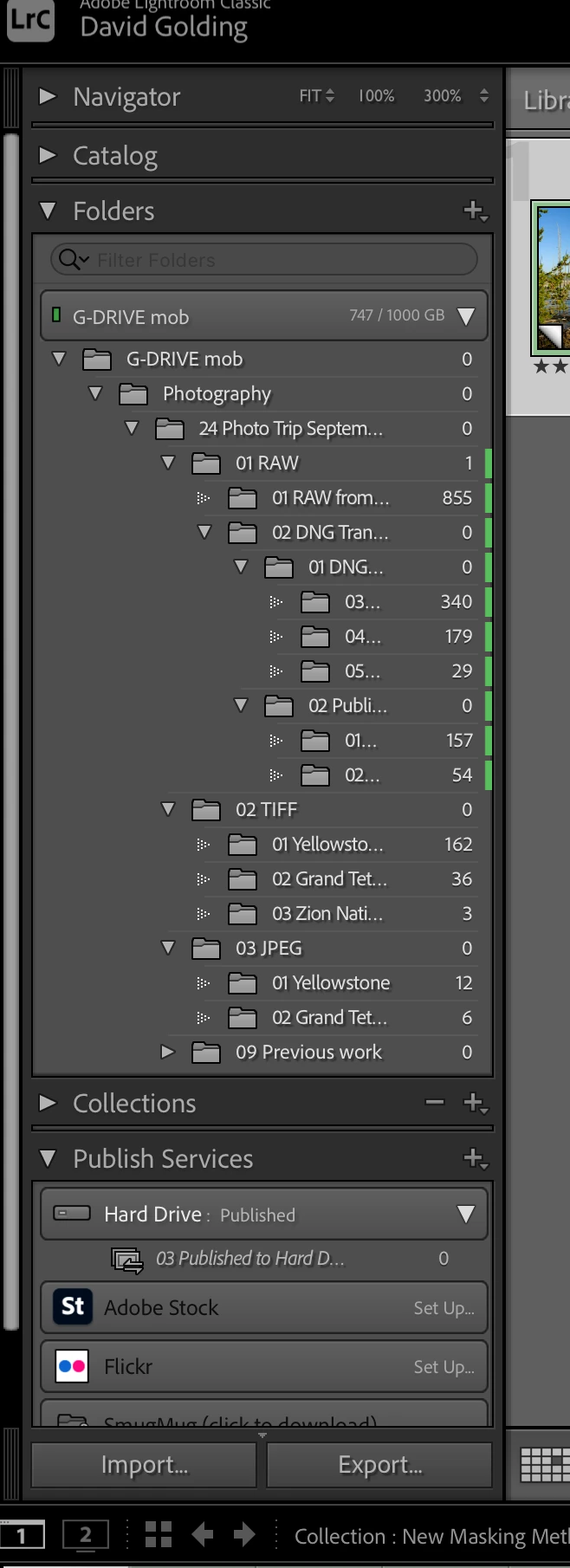The image size is (570, 1568).
Task: Click the Publish Services plus icon
Action: point(475,1158)
